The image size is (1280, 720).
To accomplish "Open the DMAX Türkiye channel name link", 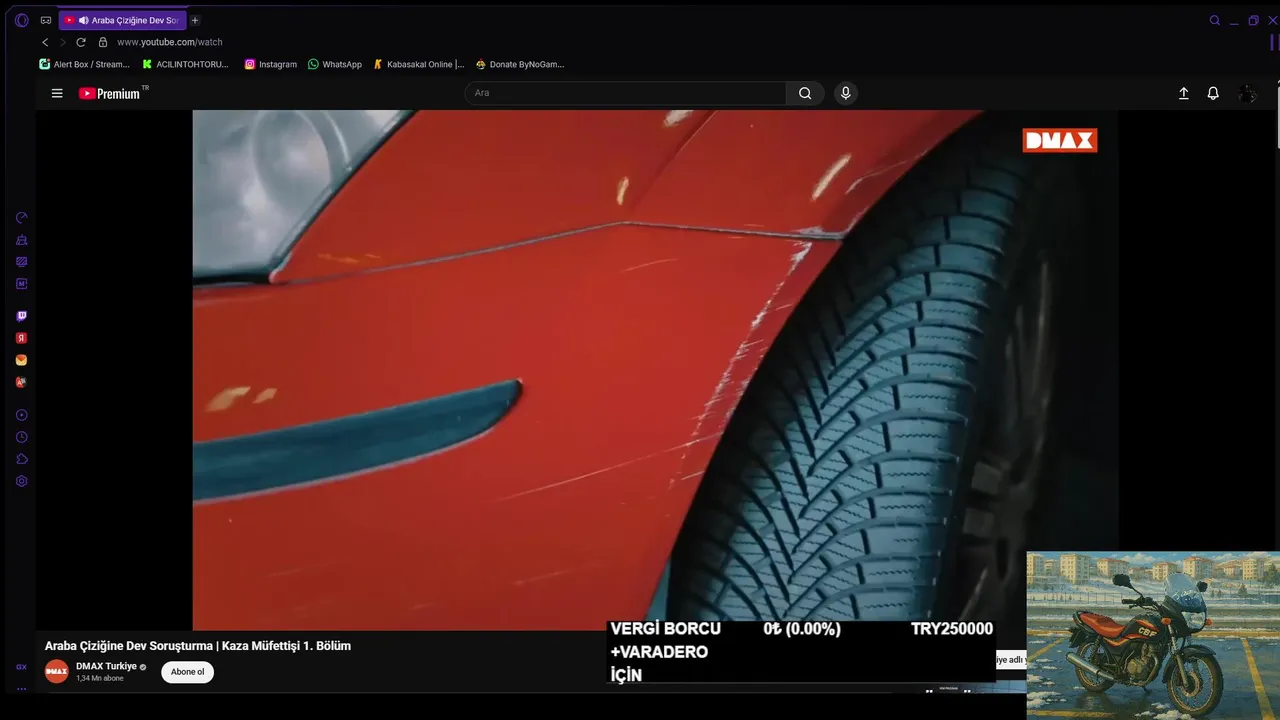I will pyautogui.click(x=106, y=666).
